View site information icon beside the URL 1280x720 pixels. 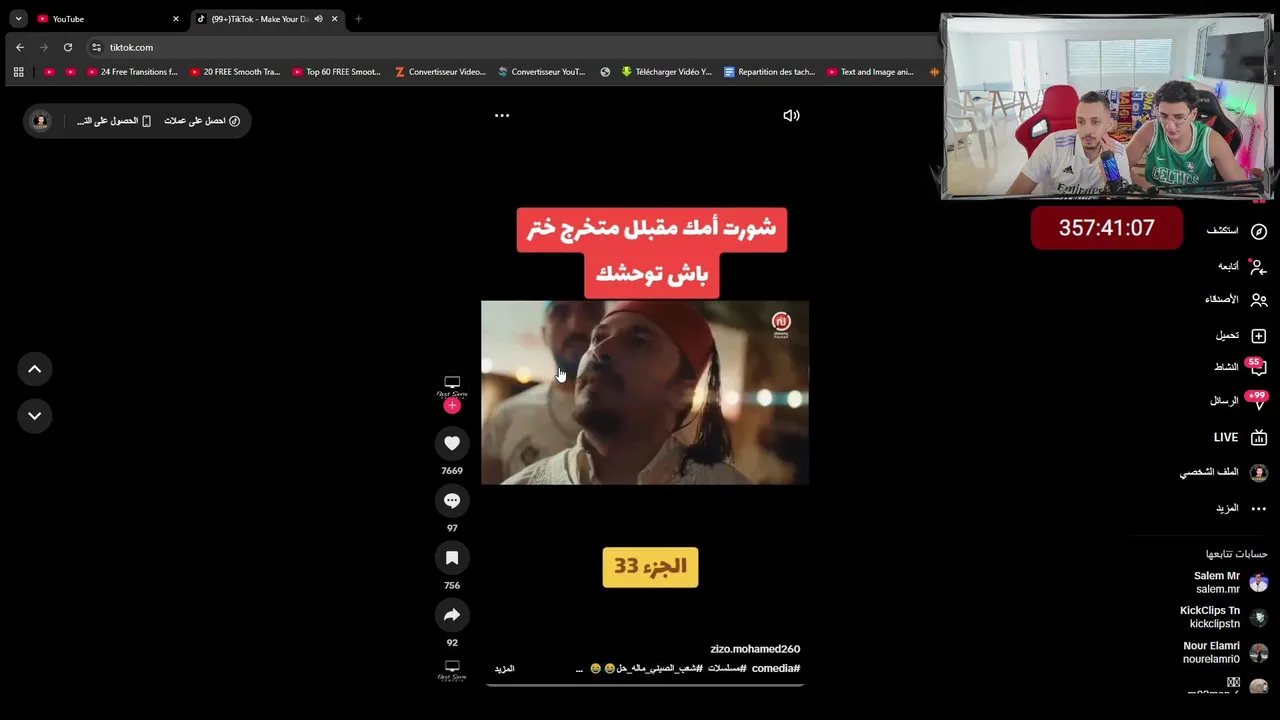coord(96,47)
